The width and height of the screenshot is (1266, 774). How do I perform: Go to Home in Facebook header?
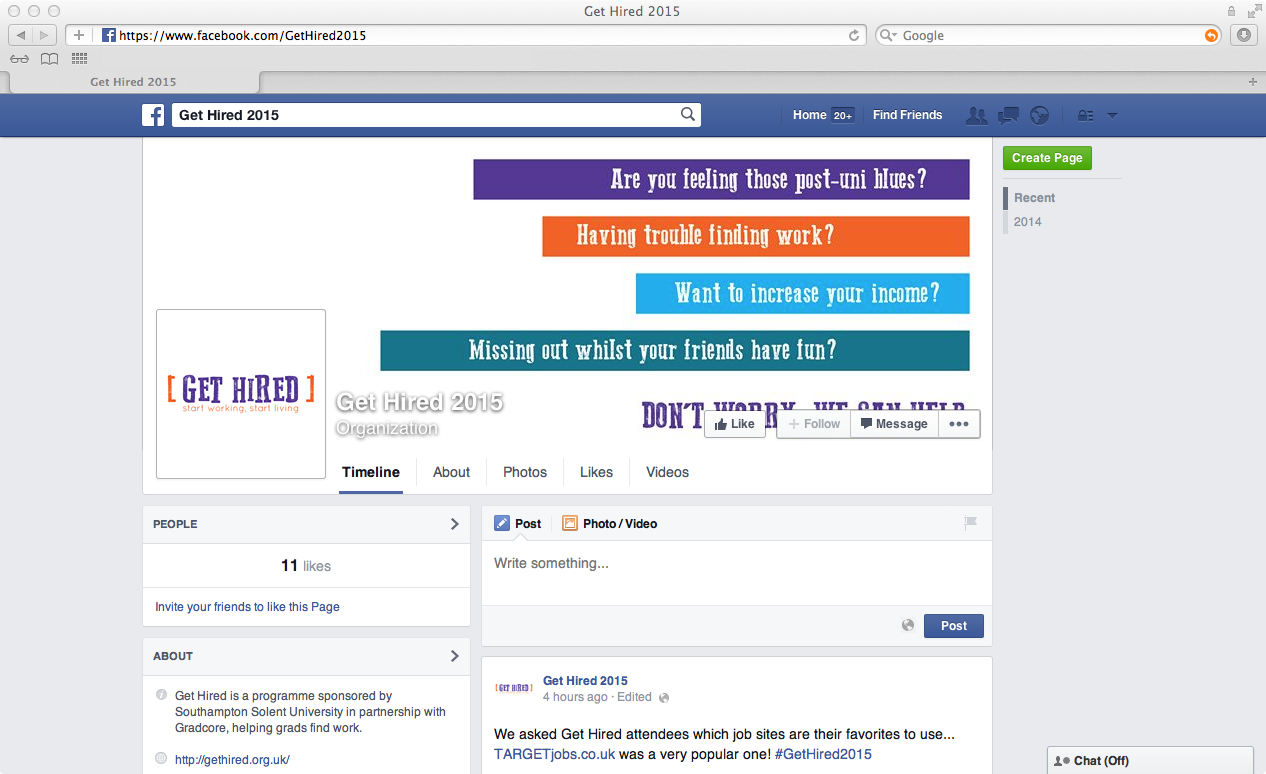[x=809, y=115]
